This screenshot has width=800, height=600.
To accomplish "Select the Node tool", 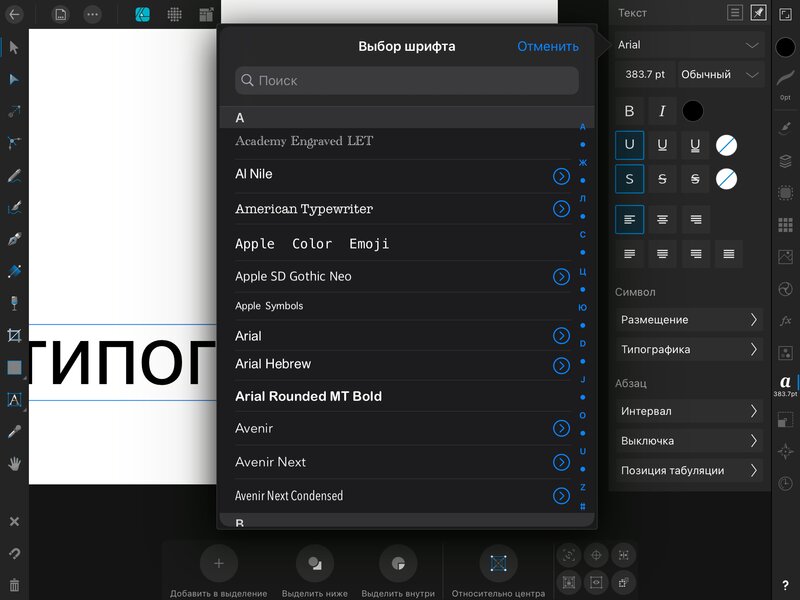I will tap(14, 79).
